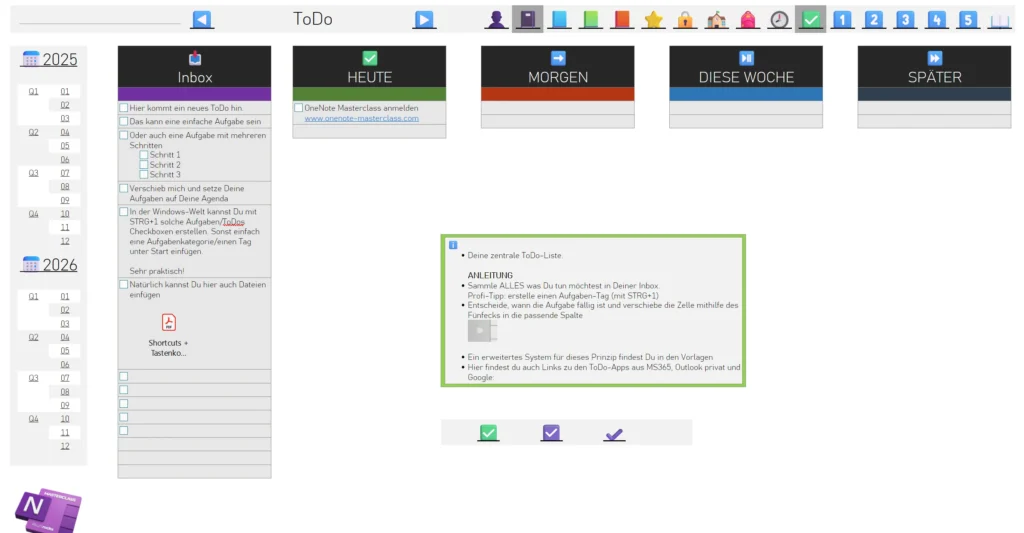Open Q4 under 2026
The width and height of the screenshot is (1024, 533).
pyautogui.click(x=33, y=419)
